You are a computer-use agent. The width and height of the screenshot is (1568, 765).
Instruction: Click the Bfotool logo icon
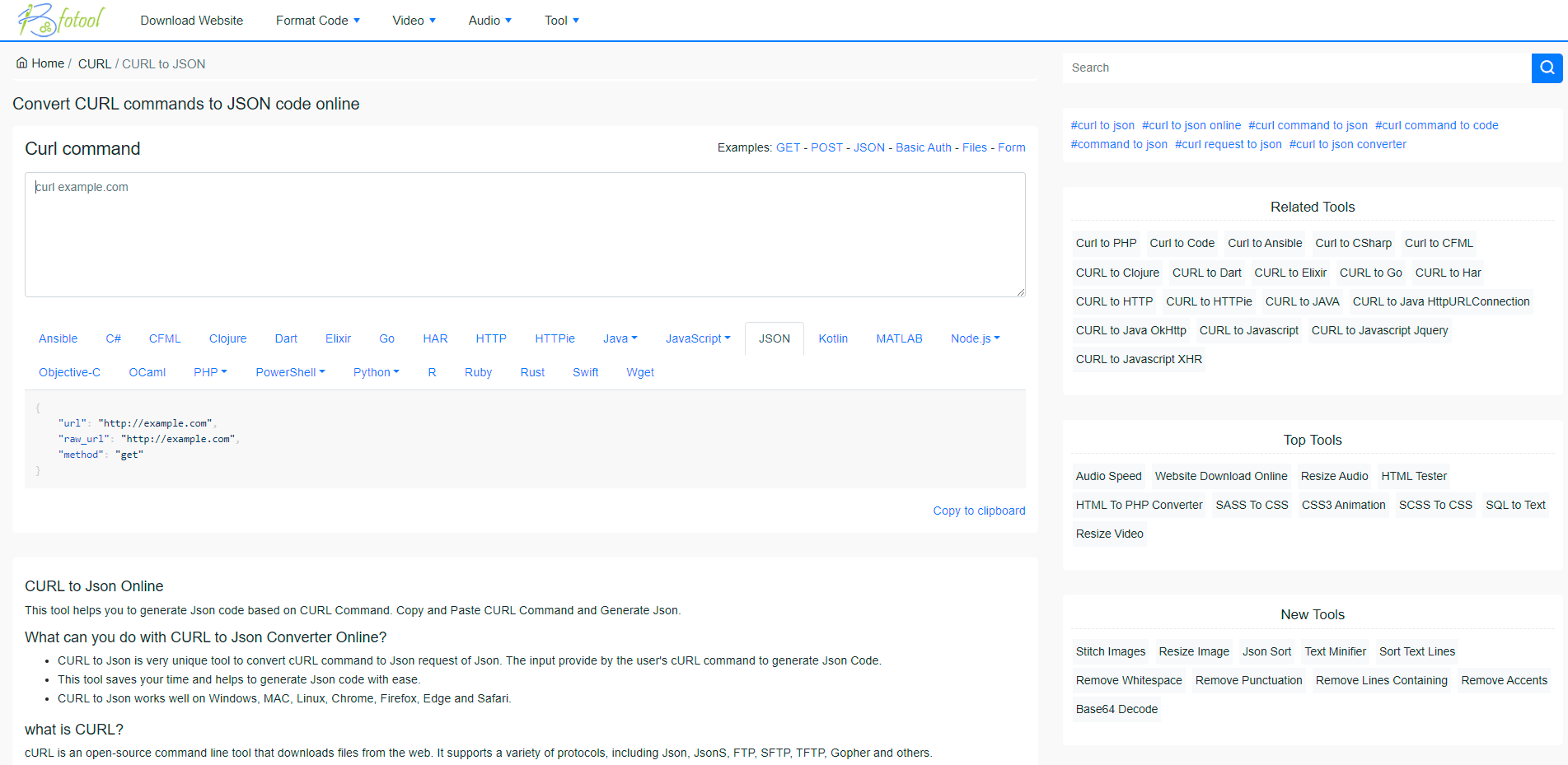[37, 20]
